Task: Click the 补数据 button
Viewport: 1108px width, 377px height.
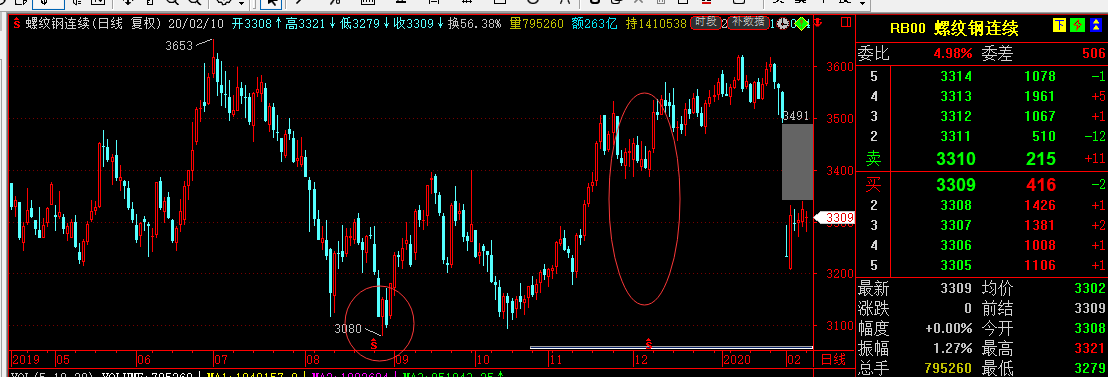Action: click(x=748, y=22)
